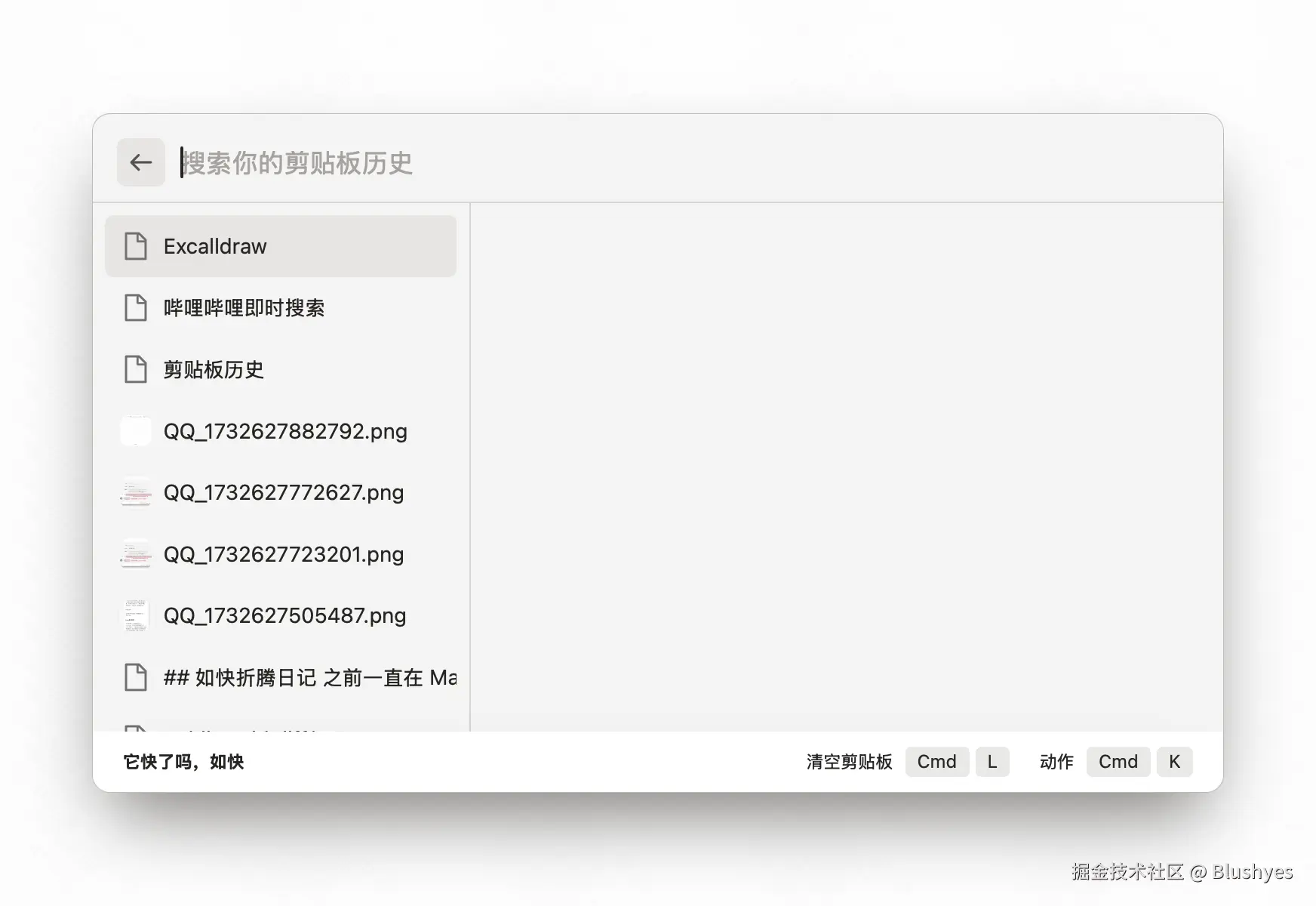Focus the clipboard history search field
The width and height of the screenshot is (1316, 906).
pyautogui.click(x=694, y=162)
